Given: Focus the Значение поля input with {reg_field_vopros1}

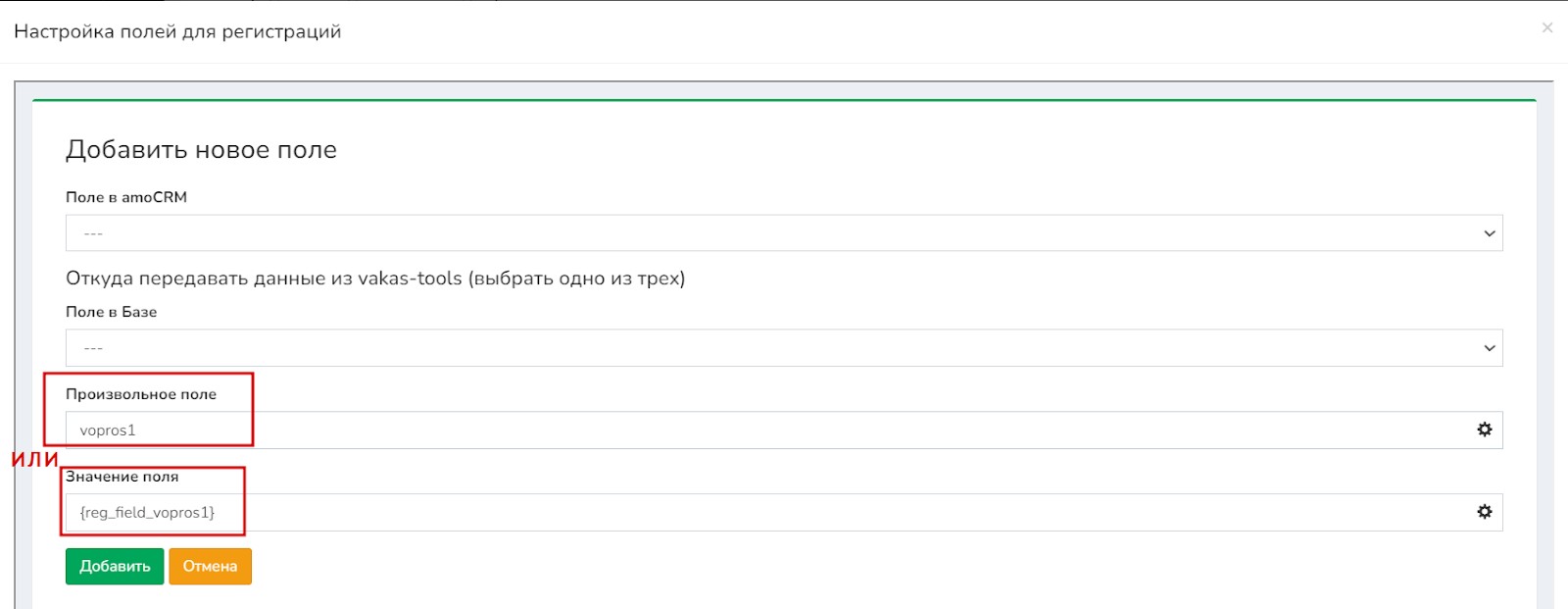Looking at the screenshot, I should click(x=764, y=513).
